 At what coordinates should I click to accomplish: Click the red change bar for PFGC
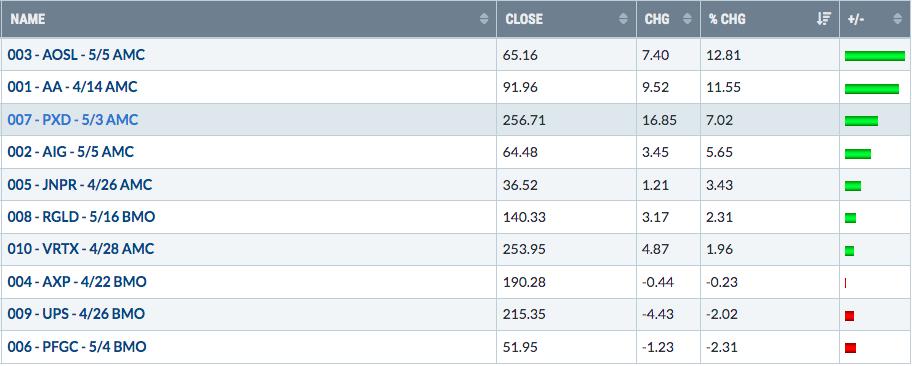(x=850, y=348)
